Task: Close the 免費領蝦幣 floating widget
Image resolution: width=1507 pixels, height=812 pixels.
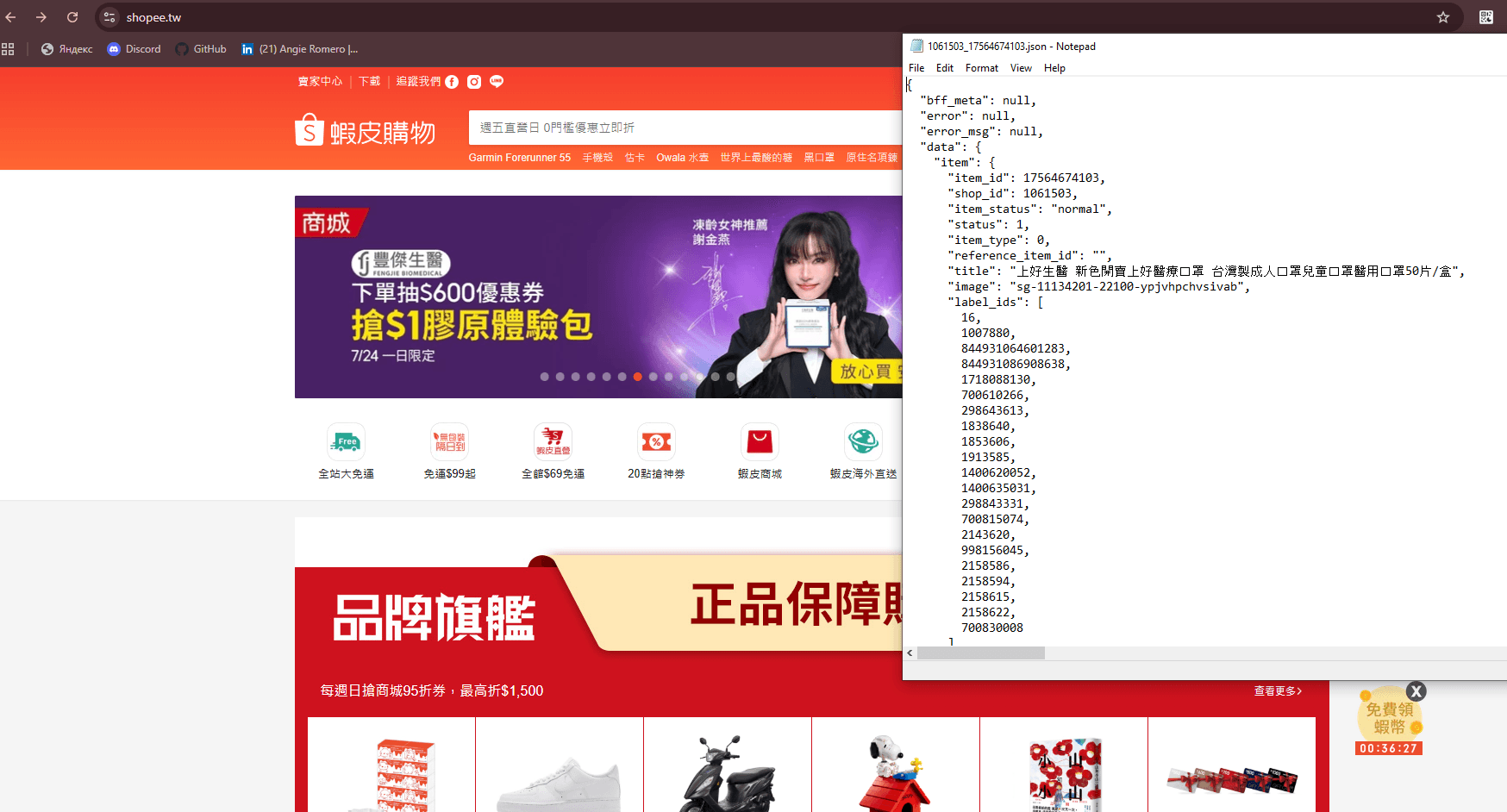Action: (1416, 691)
